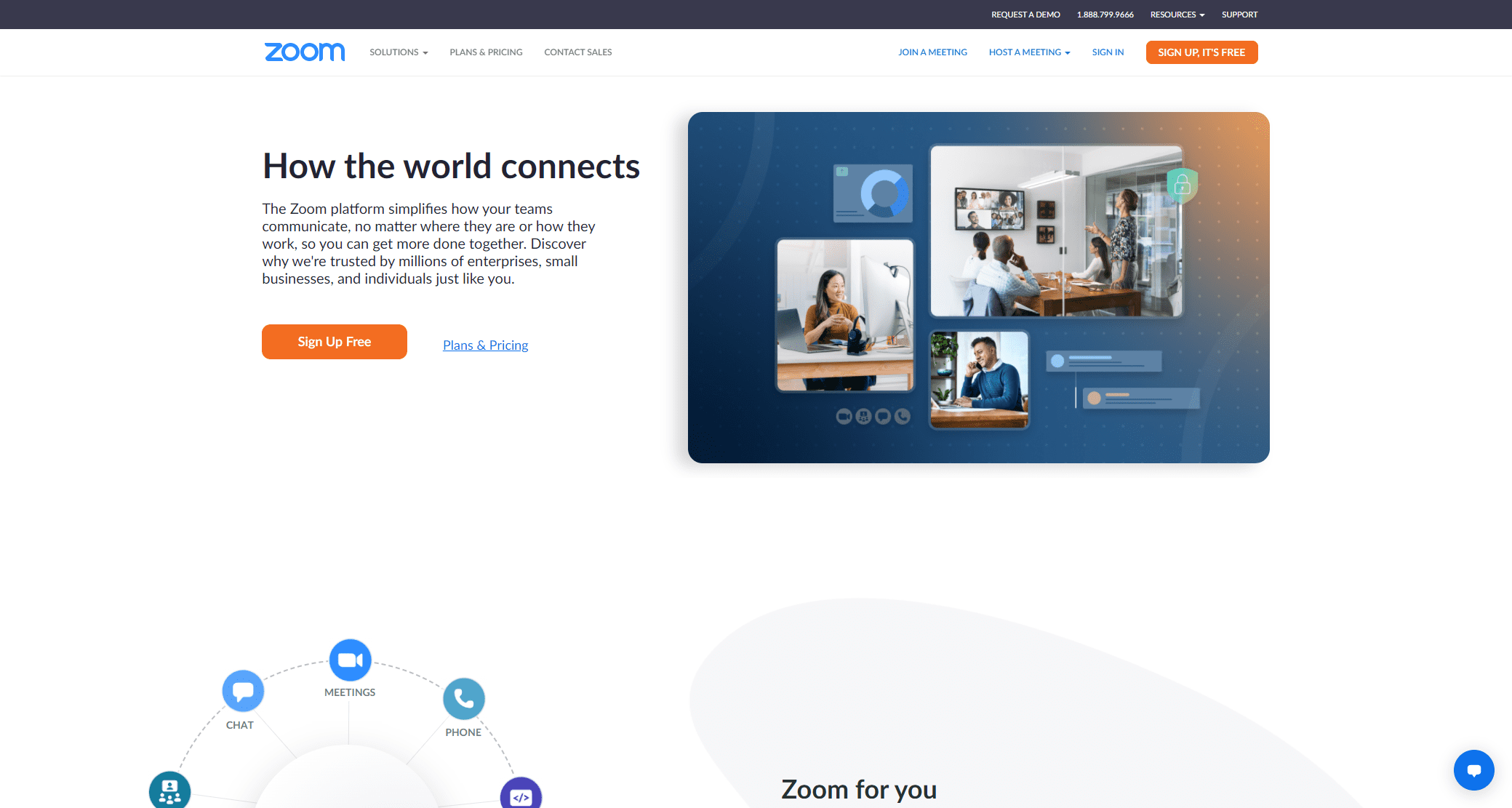Expand the Host a Meeting dropdown
The image size is (1512, 808).
click(x=1029, y=52)
